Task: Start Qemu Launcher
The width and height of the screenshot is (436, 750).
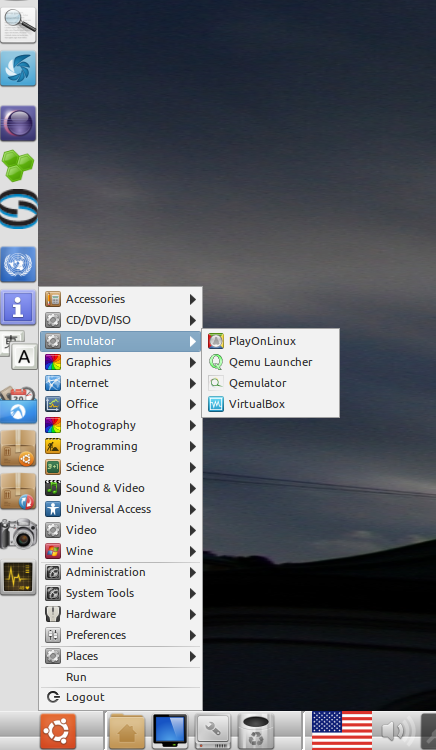Action: [x=271, y=362]
